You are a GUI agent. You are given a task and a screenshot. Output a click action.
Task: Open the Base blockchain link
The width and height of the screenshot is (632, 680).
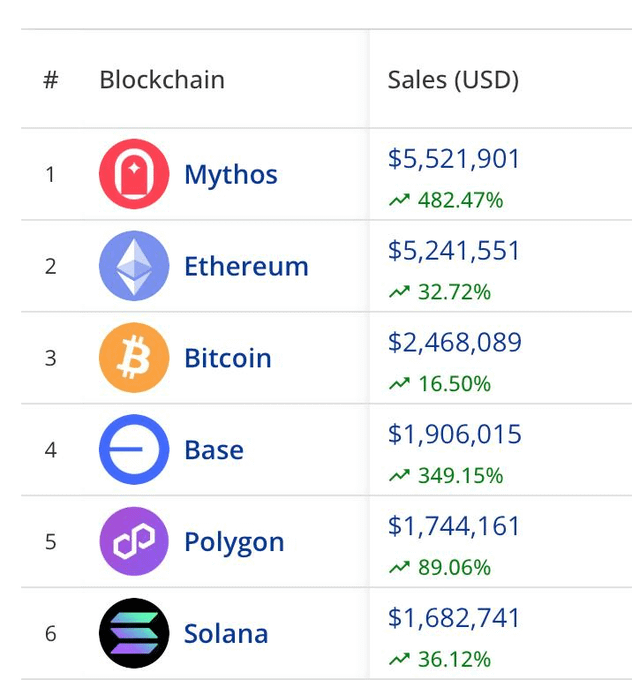point(214,450)
